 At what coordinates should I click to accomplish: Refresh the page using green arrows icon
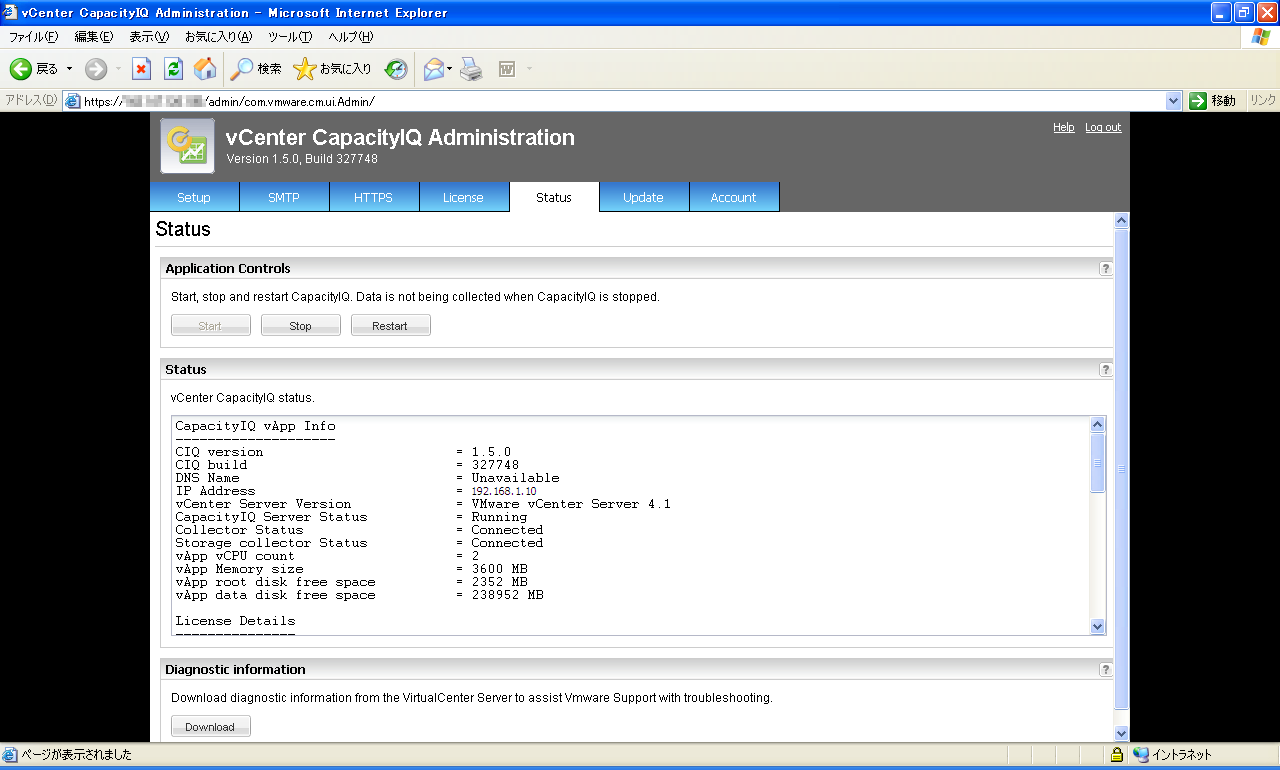coord(173,69)
